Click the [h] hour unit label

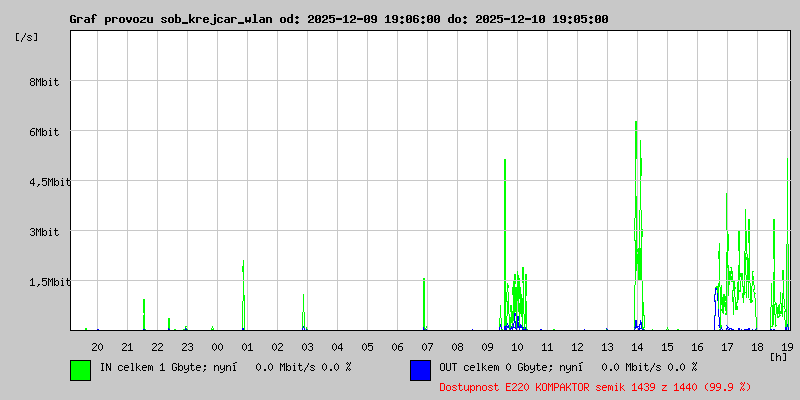[x=779, y=357]
